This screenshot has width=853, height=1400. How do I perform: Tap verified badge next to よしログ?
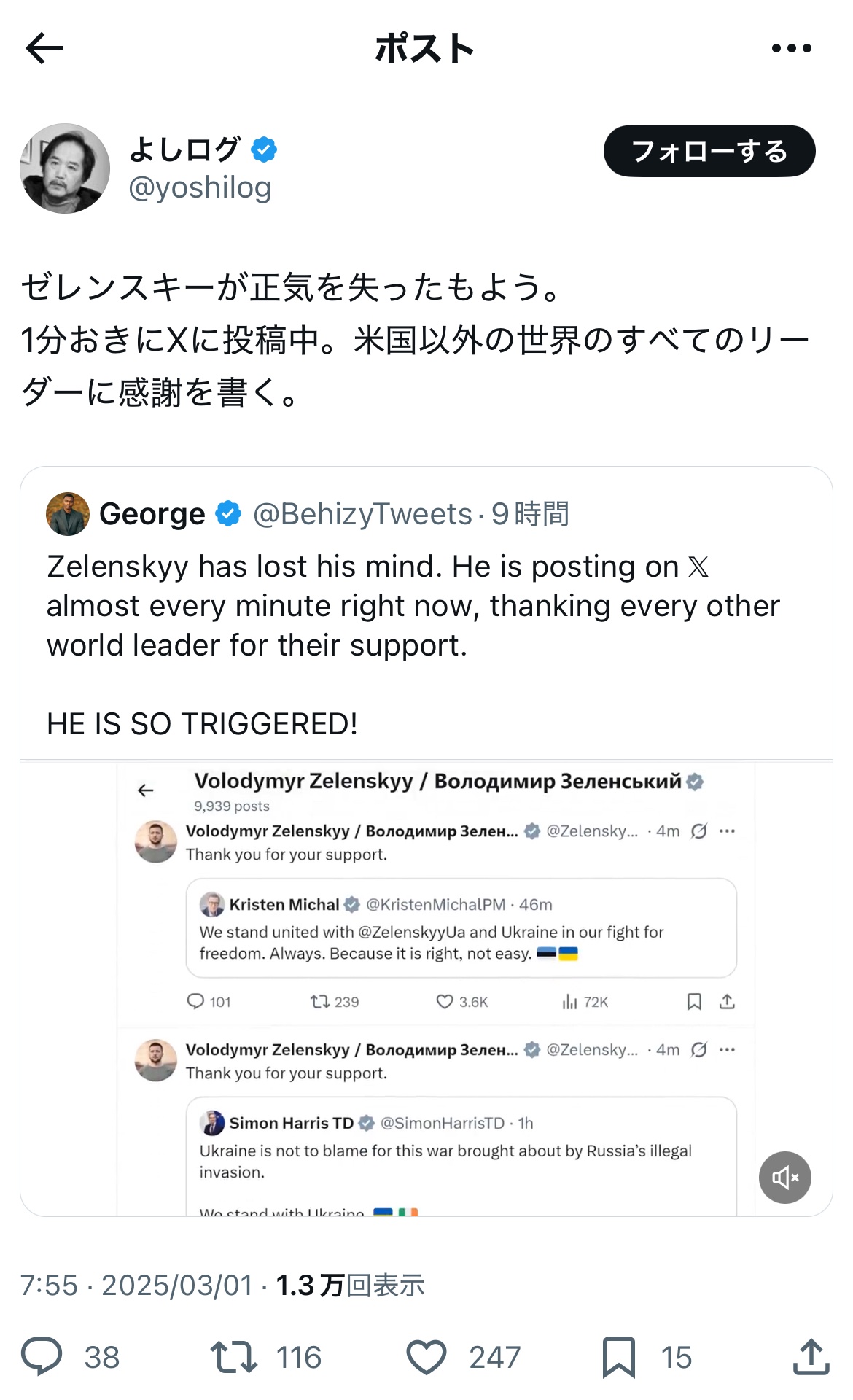pos(264,149)
